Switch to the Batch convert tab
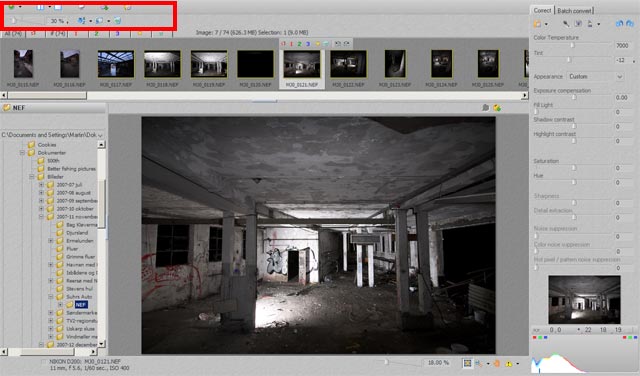This screenshot has height=376, width=640. (x=574, y=11)
